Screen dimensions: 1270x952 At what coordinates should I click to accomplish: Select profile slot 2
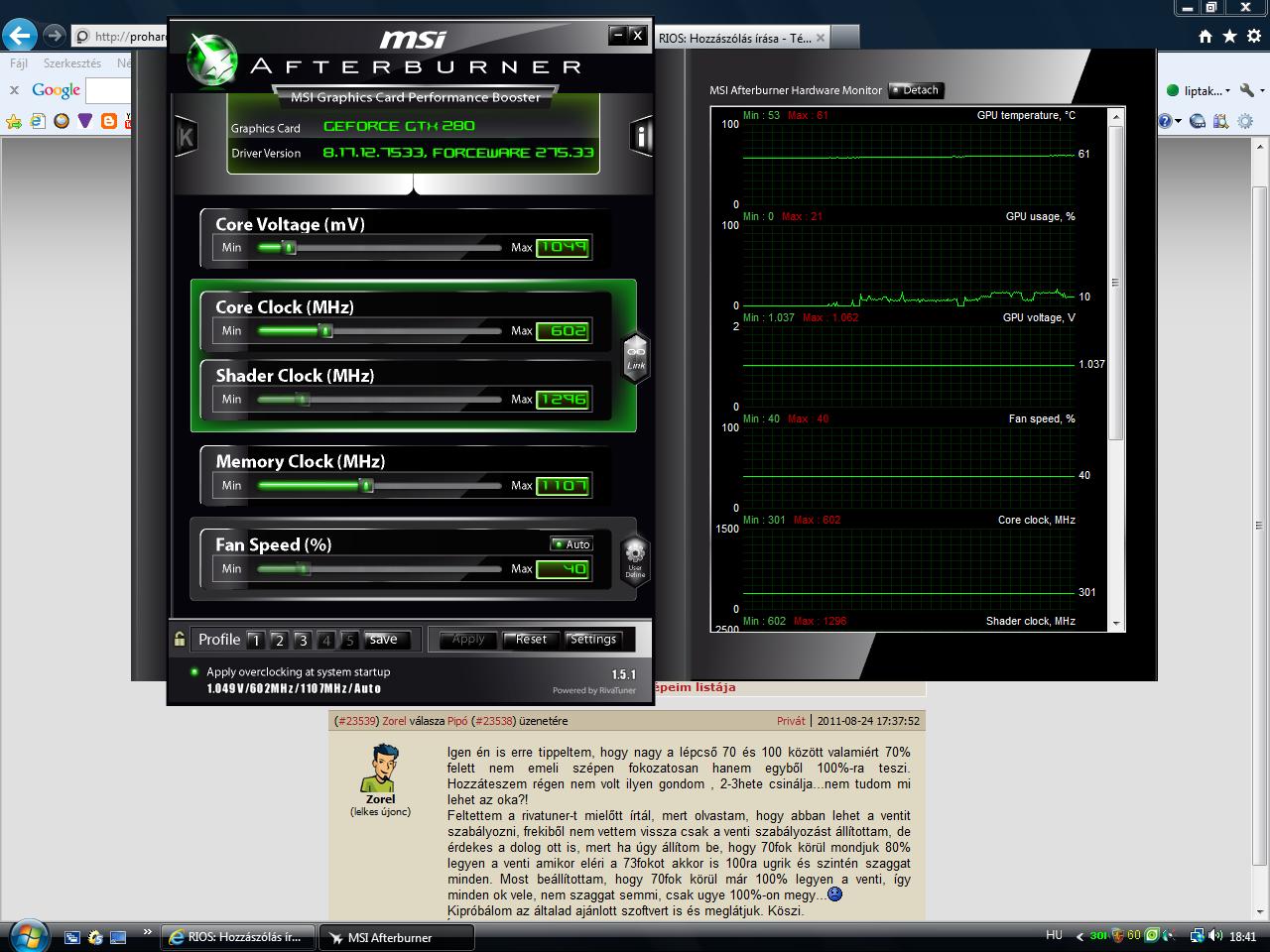279,640
